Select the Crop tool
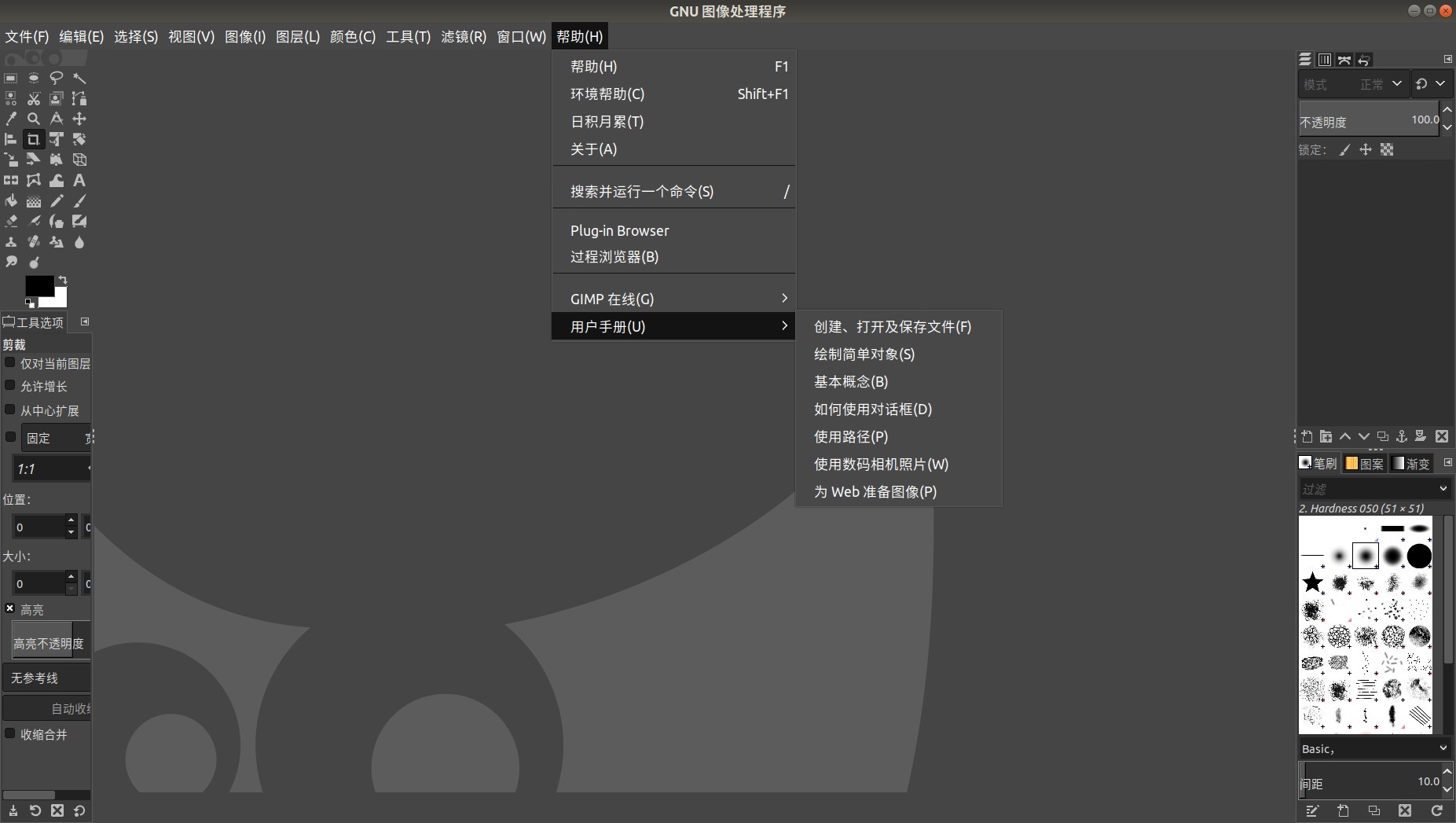This screenshot has width=1456, height=823. [34, 139]
